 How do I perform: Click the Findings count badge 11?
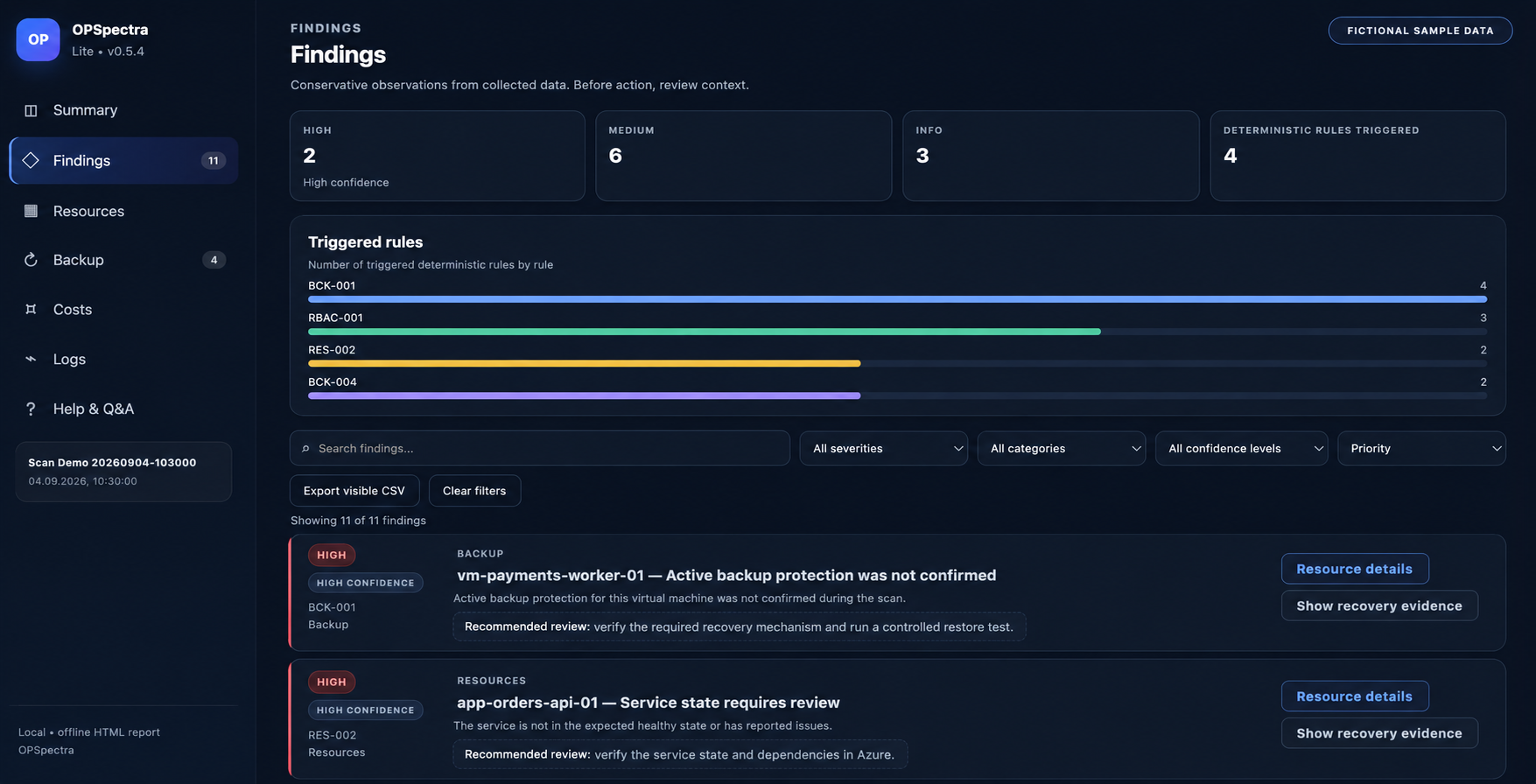click(x=214, y=160)
